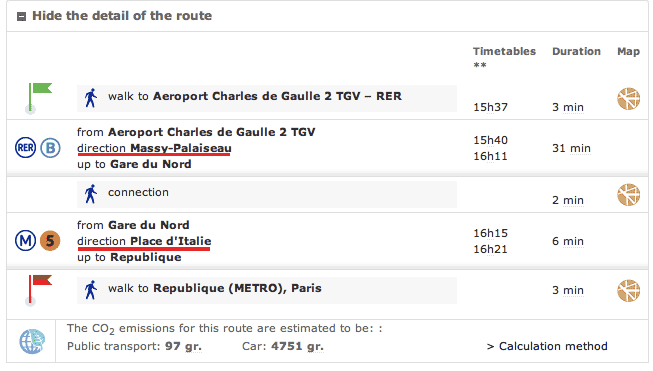The height and width of the screenshot is (371, 653).
Task: Click the Timetables column header
Action: click(504, 51)
